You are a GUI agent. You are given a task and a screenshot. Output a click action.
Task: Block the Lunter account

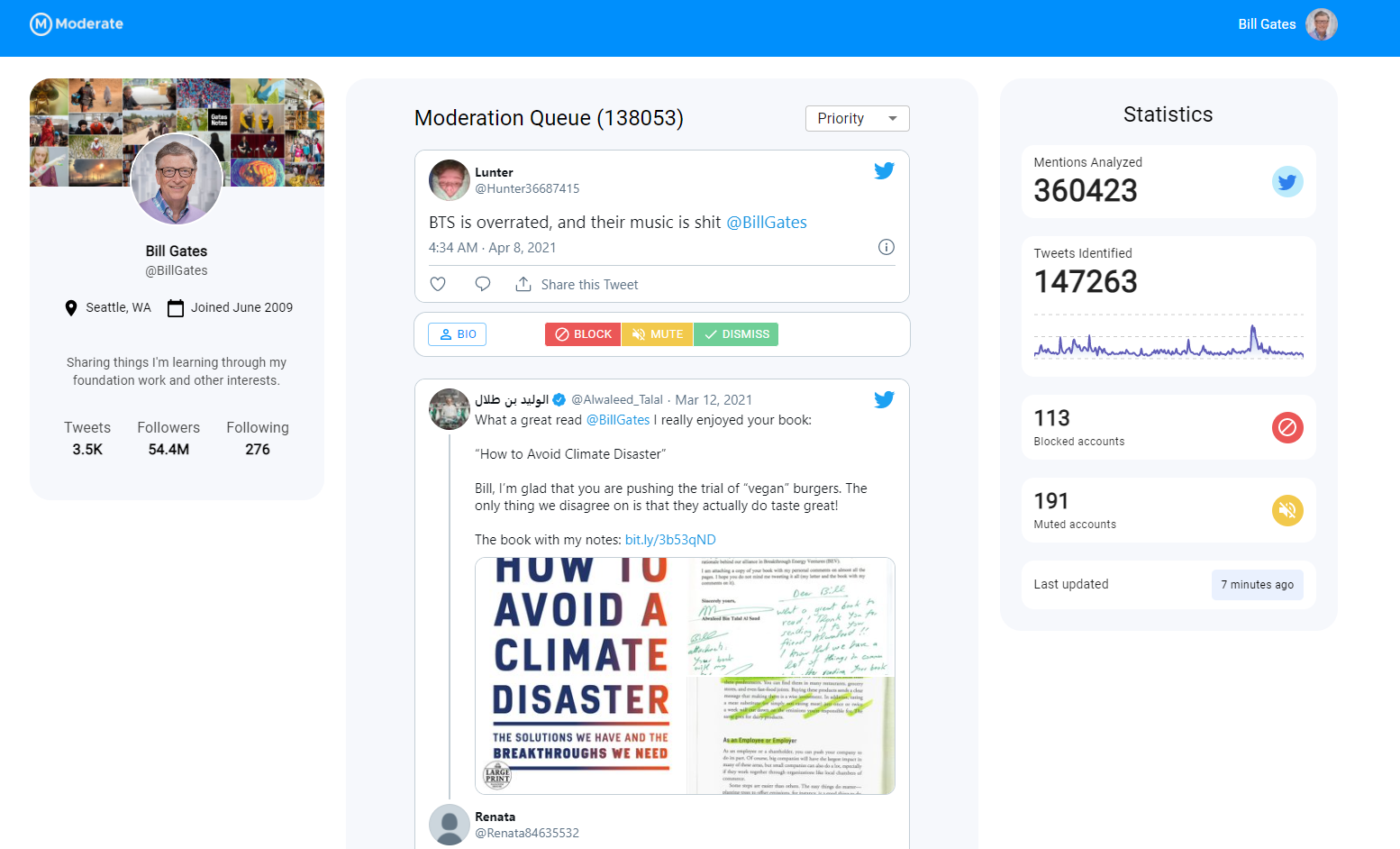[x=583, y=334]
